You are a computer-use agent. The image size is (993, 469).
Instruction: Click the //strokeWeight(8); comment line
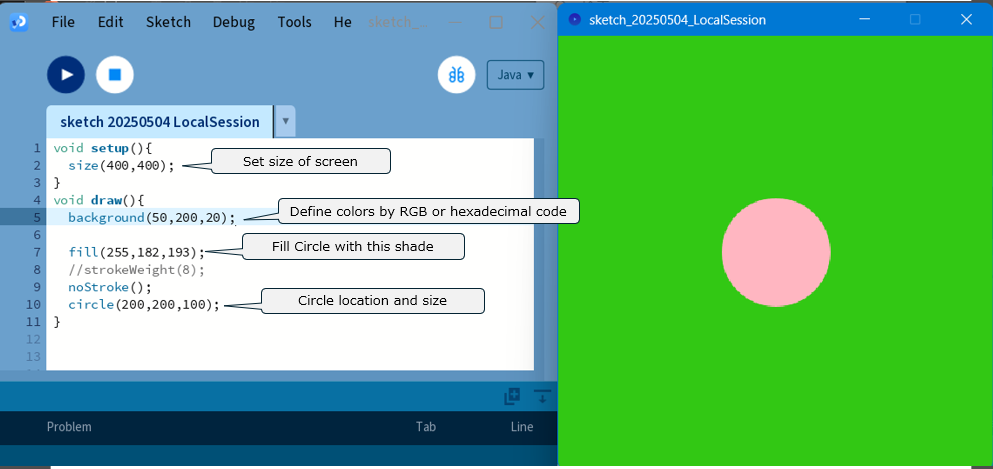pos(137,270)
